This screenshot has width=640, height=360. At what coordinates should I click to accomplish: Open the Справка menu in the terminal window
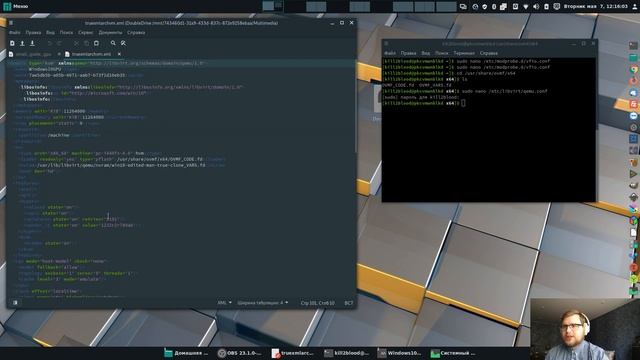click(x=489, y=53)
